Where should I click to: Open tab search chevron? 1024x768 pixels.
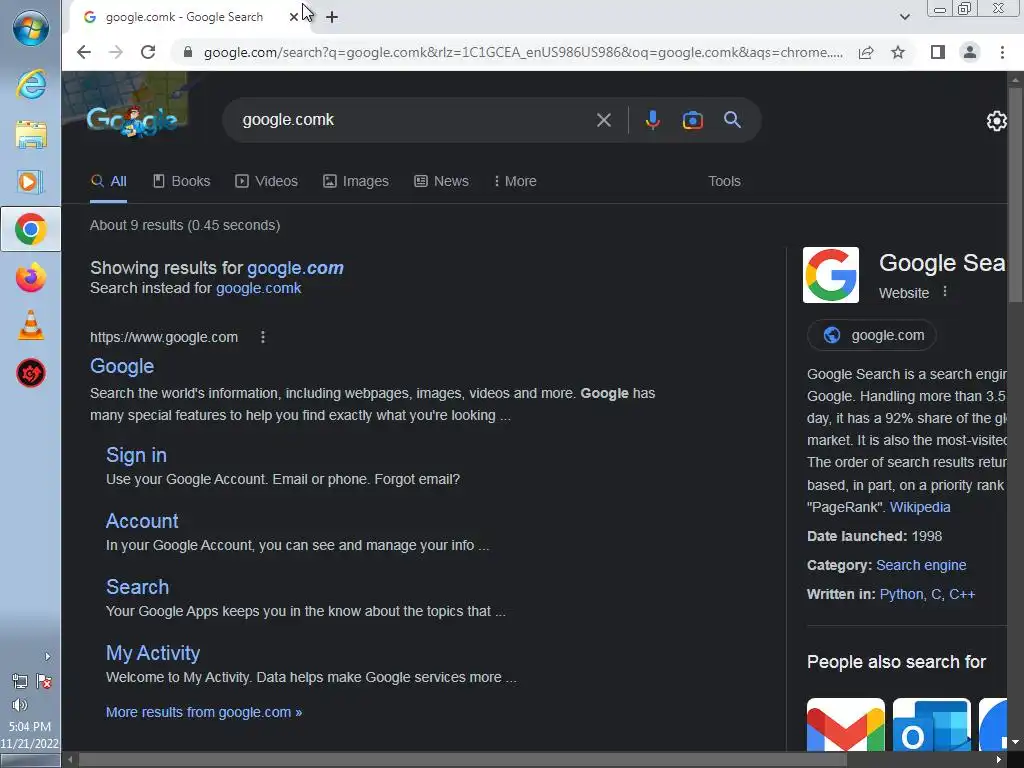(904, 17)
